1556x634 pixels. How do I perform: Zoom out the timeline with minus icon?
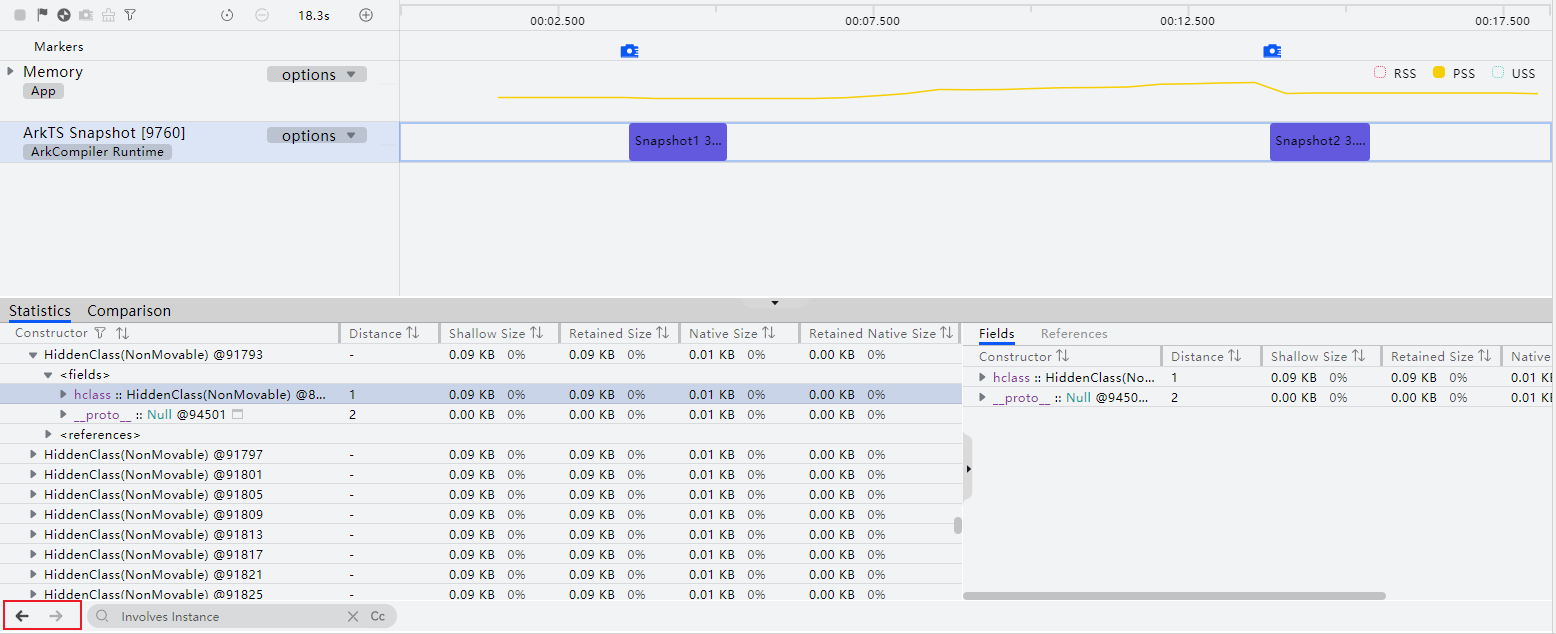(x=262, y=15)
